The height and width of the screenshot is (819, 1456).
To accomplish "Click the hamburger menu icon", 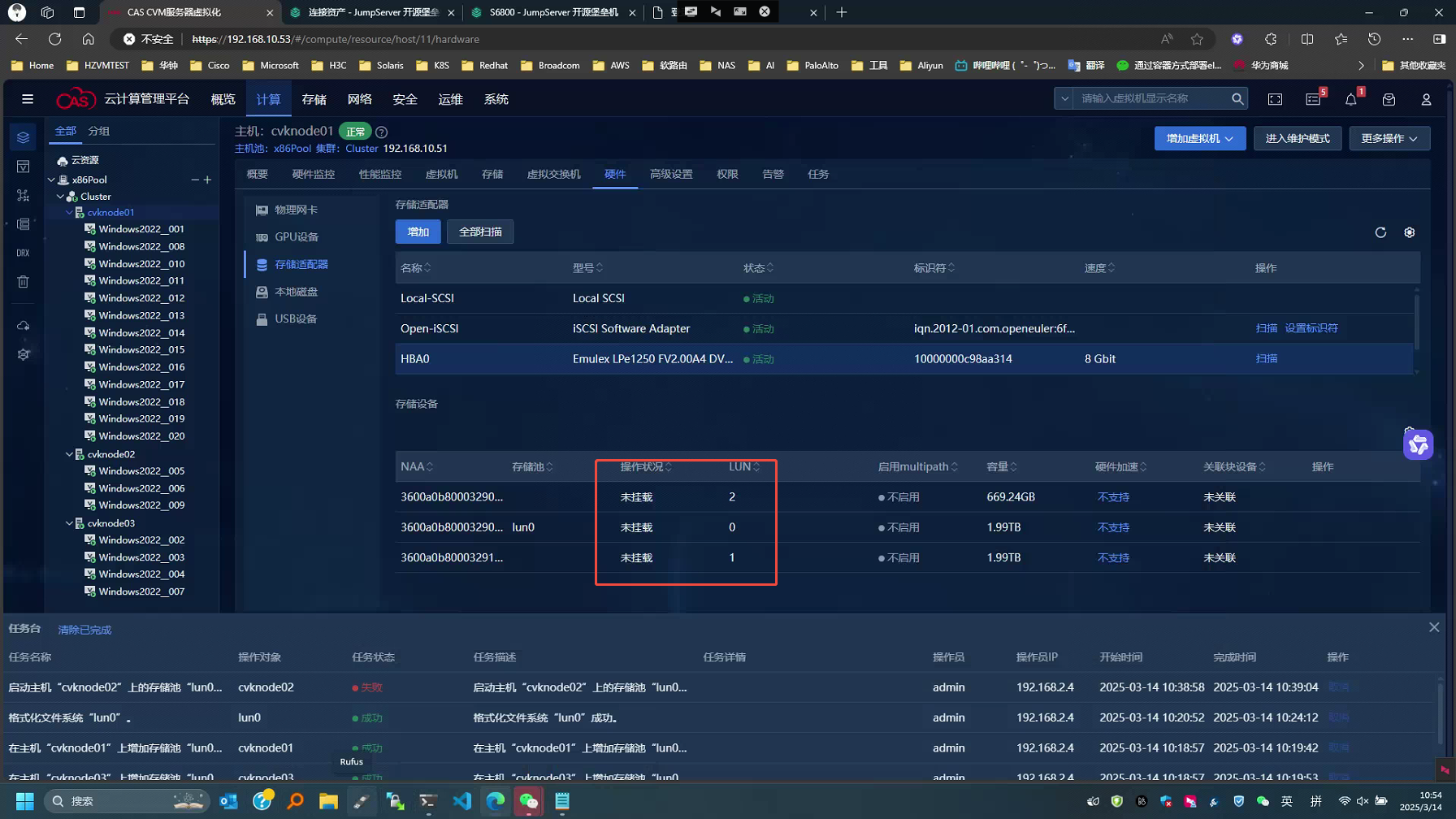I will click(x=28, y=99).
